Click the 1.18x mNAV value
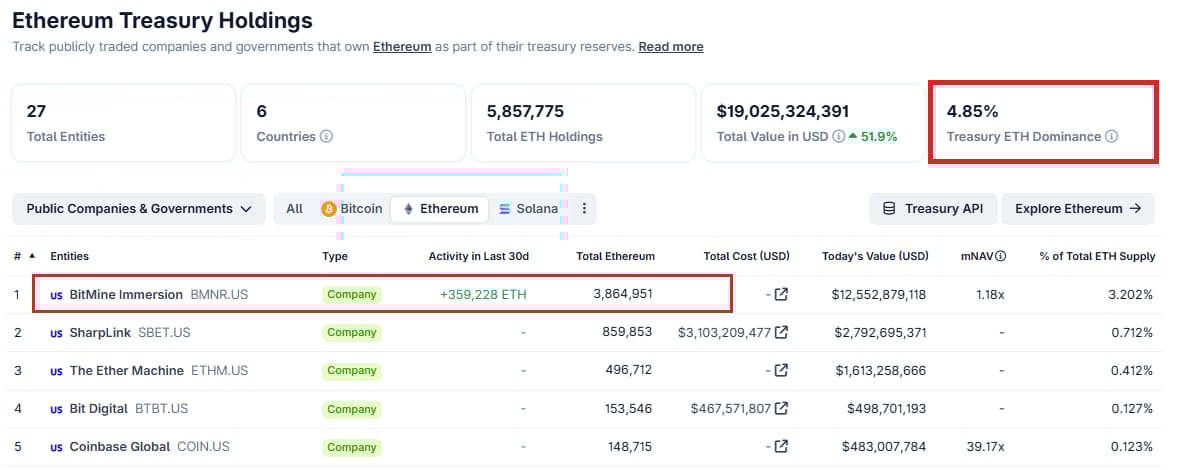 [x=989, y=294]
